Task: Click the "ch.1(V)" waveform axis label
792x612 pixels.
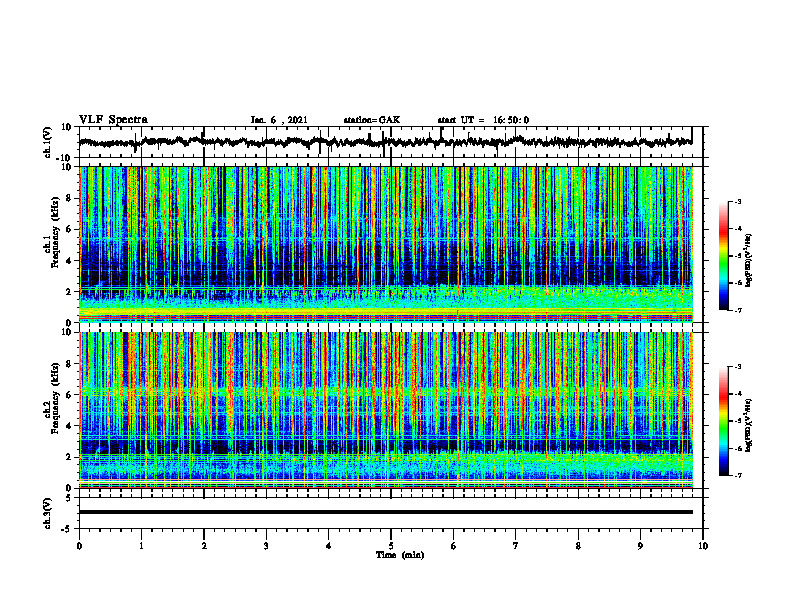Action: (x=48, y=142)
